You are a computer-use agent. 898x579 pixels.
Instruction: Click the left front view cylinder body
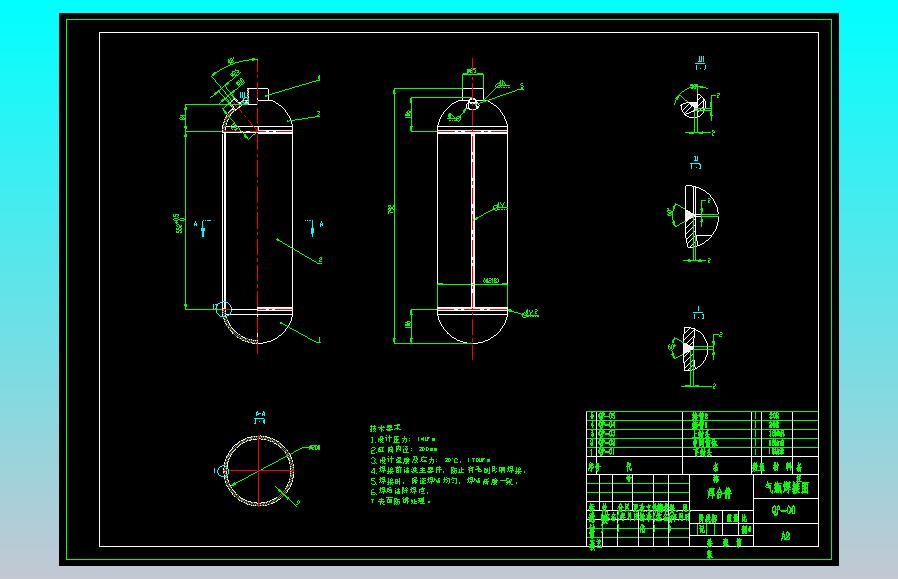coord(258,220)
